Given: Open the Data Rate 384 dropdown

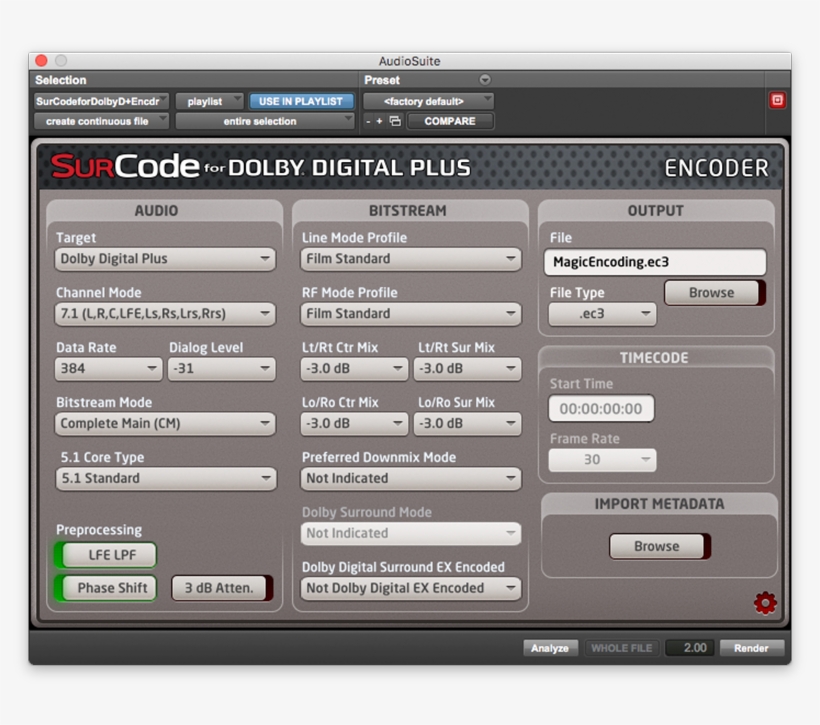Looking at the screenshot, I should point(108,369).
